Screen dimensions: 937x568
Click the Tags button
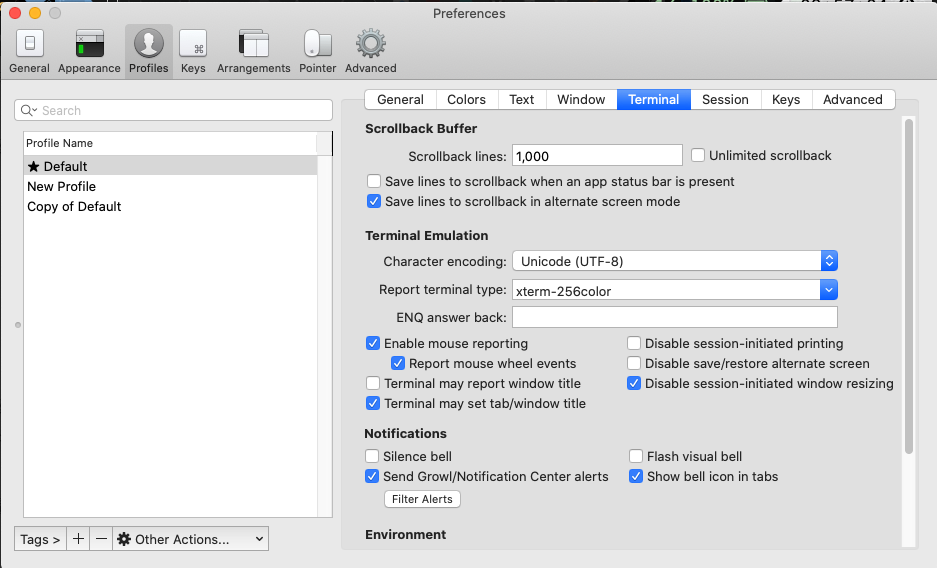(x=41, y=539)
